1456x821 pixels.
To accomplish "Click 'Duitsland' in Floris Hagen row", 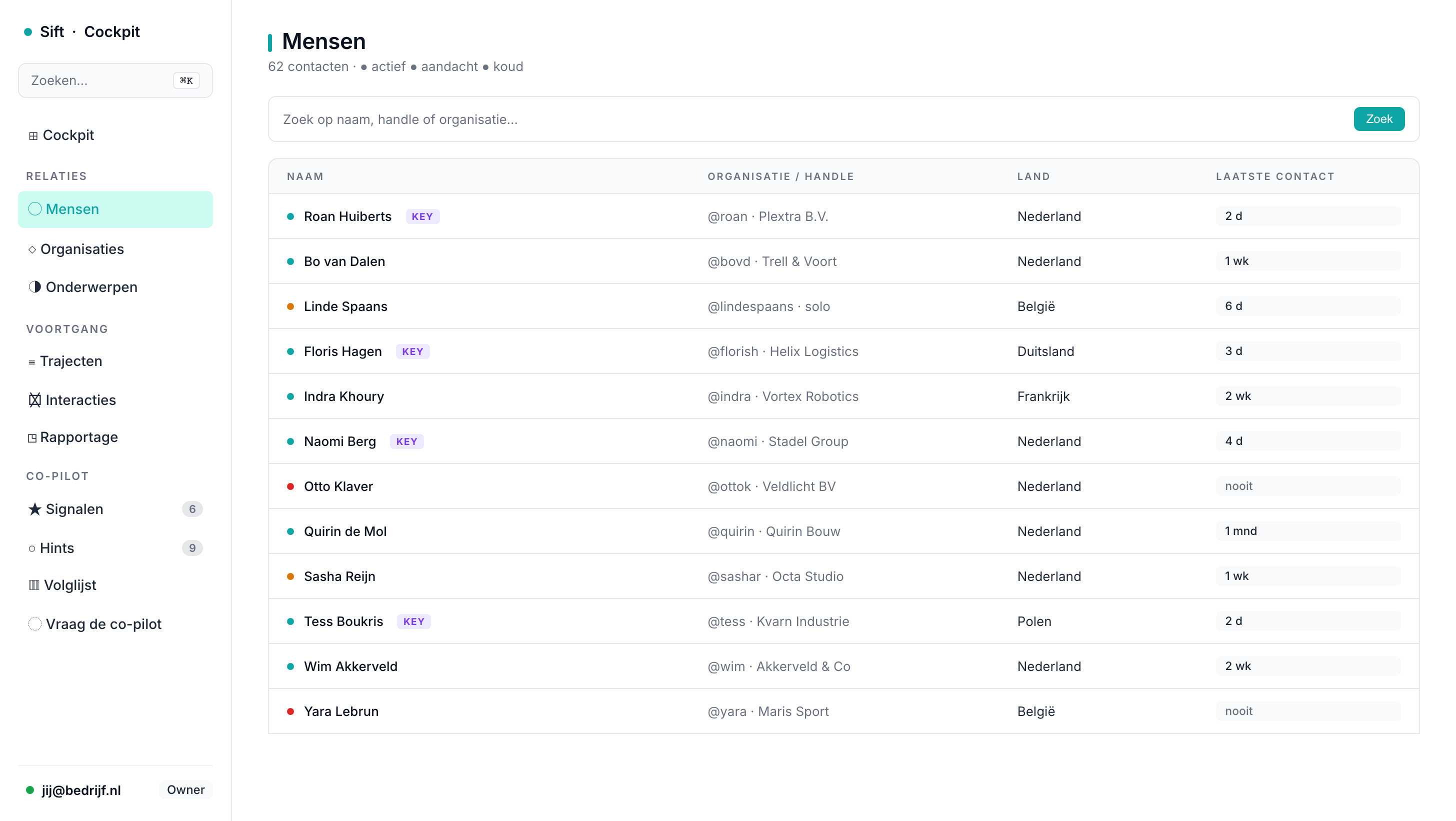I will tap(1045, 351).
